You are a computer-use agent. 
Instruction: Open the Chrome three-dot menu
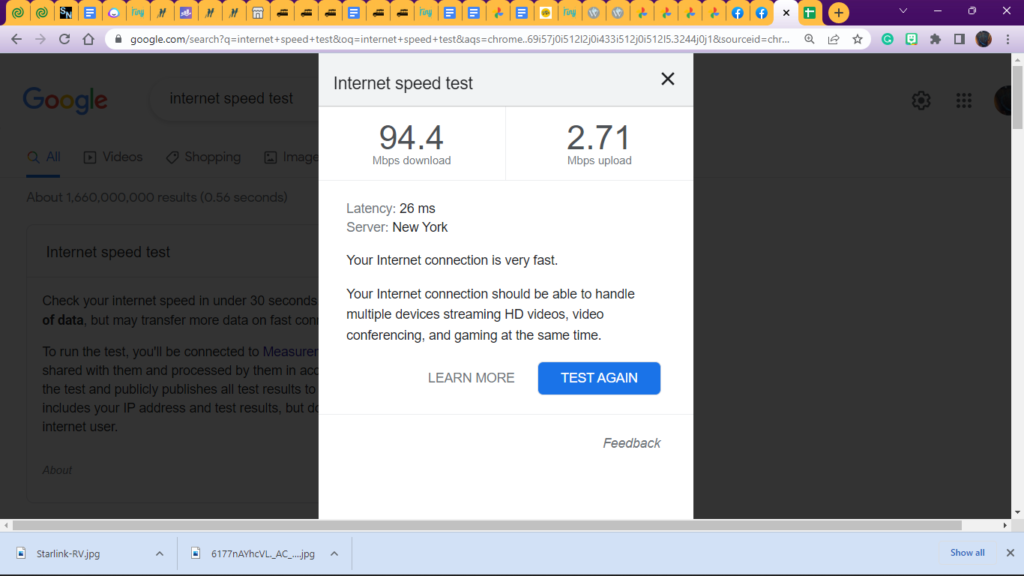(x=1008, y=39)
